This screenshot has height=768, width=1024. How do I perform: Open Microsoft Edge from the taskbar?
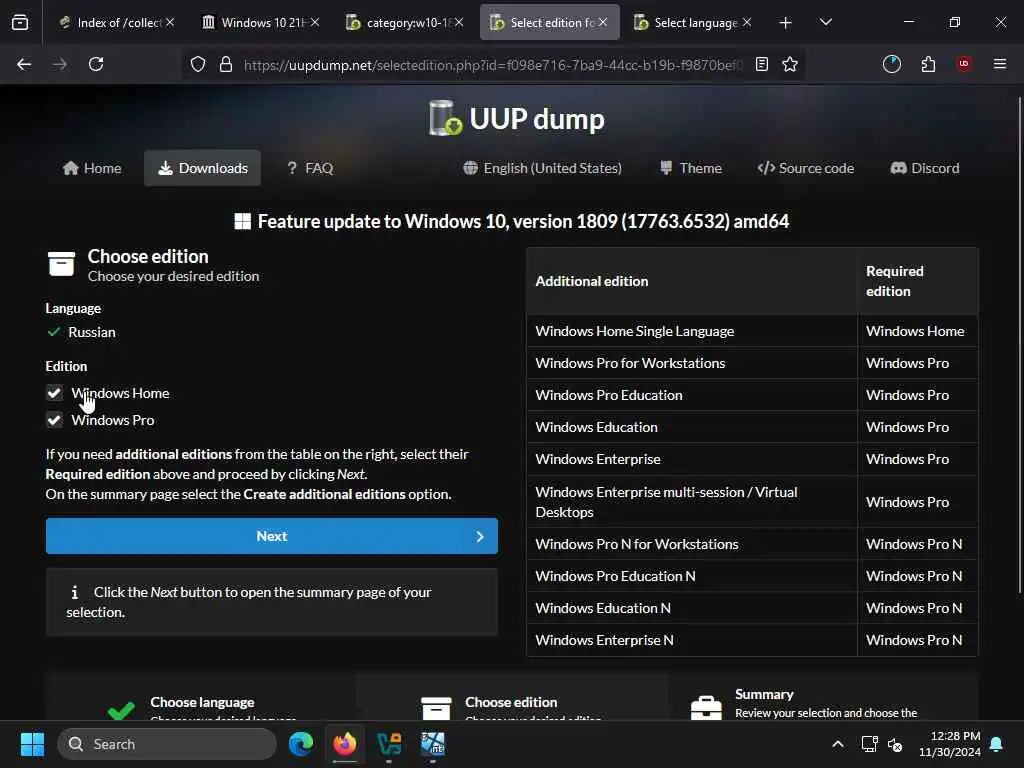(300, 744)
